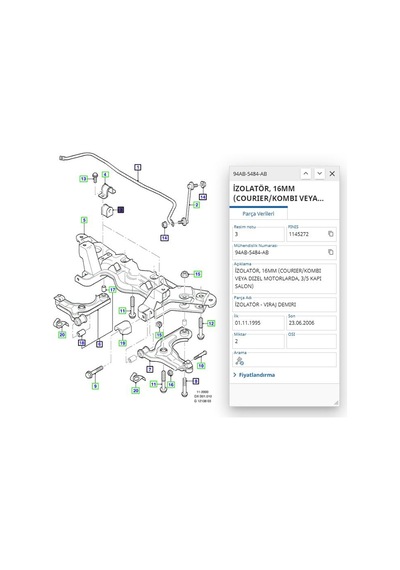The height and width of the screenshot is (570, 400).
Task: Select callout 1 on the stabilizer bar
Action: 137,167
